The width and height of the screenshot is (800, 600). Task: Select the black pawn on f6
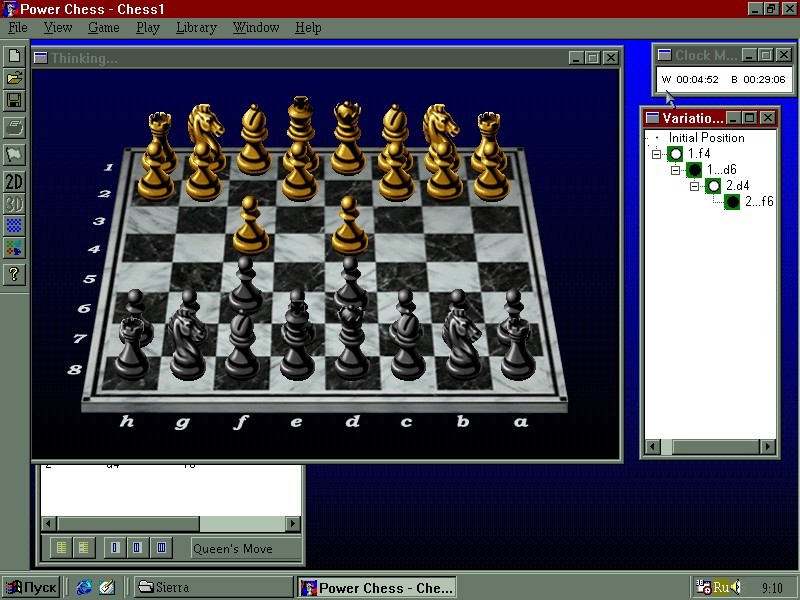(245, 284)
